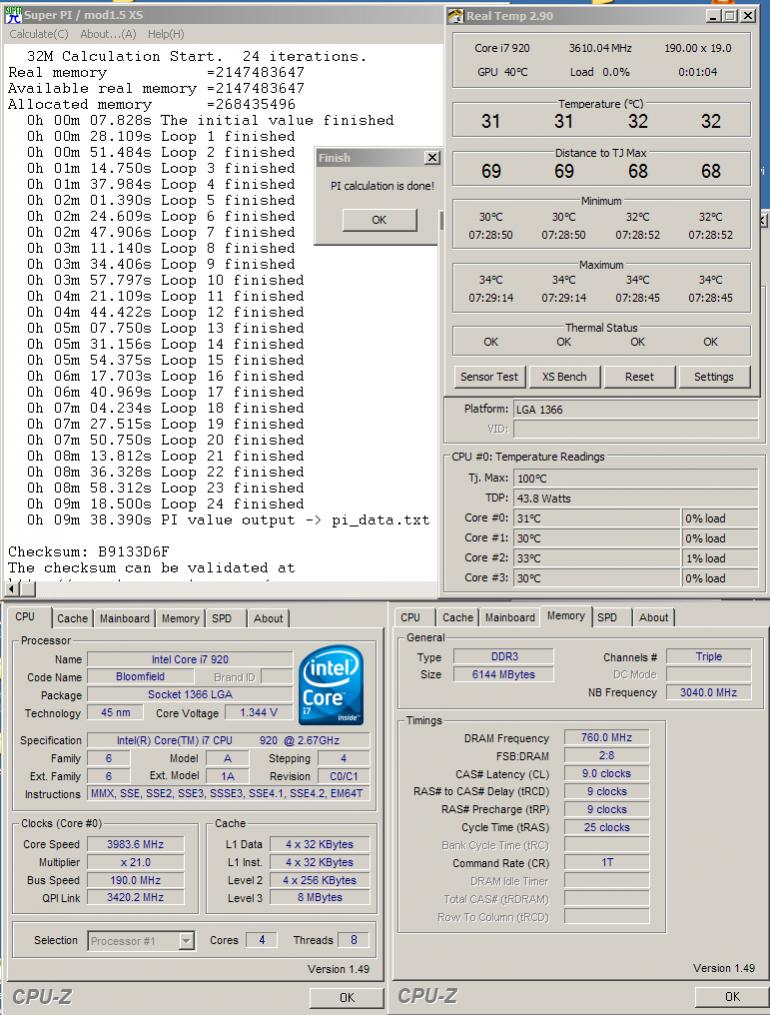The width and height of the screenshot is (770, 1015).
Task: Click OK in left CPU-Z window
Action: coord(347,998)
